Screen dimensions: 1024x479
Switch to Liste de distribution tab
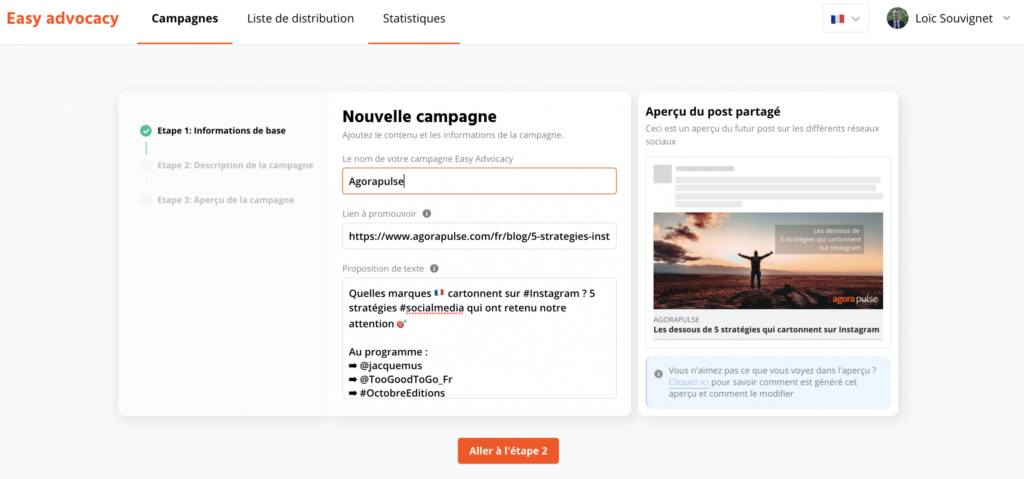point(300,18)
